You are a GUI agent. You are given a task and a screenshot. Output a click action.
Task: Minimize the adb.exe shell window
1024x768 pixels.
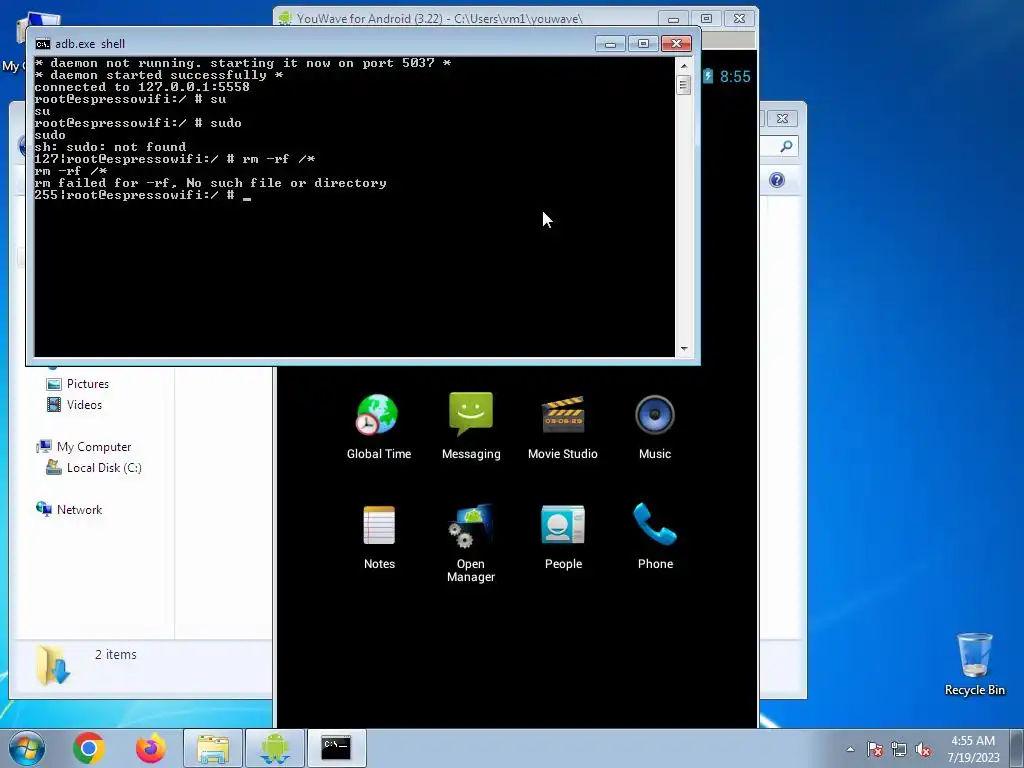pyautogui.click(x=610, y=44)
